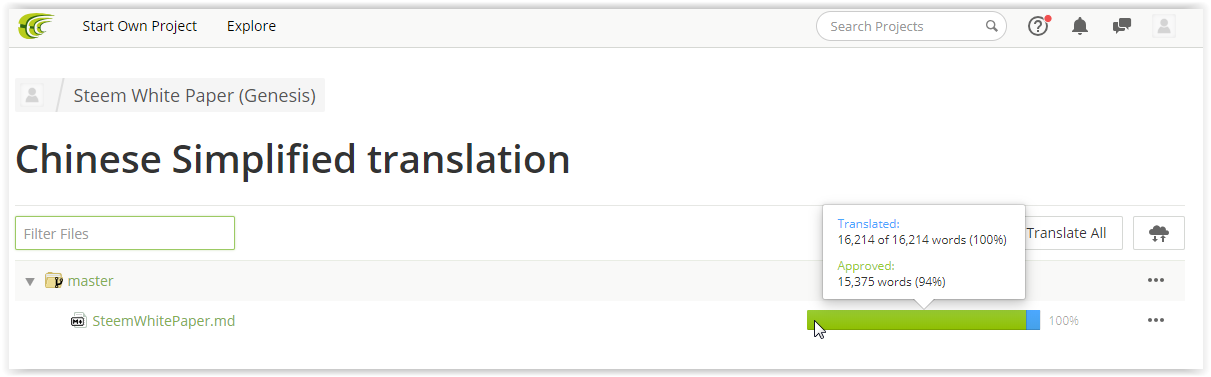Click the Translate All button
1211x377 pixels.
pyautogui.click(x=1069, y=233)
